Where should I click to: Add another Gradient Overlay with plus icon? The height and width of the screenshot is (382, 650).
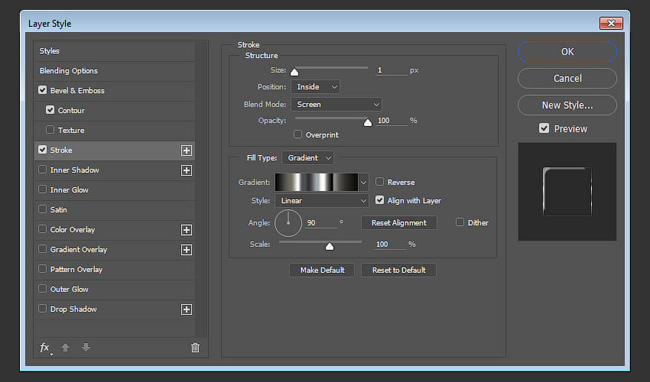tap(187, 250)
